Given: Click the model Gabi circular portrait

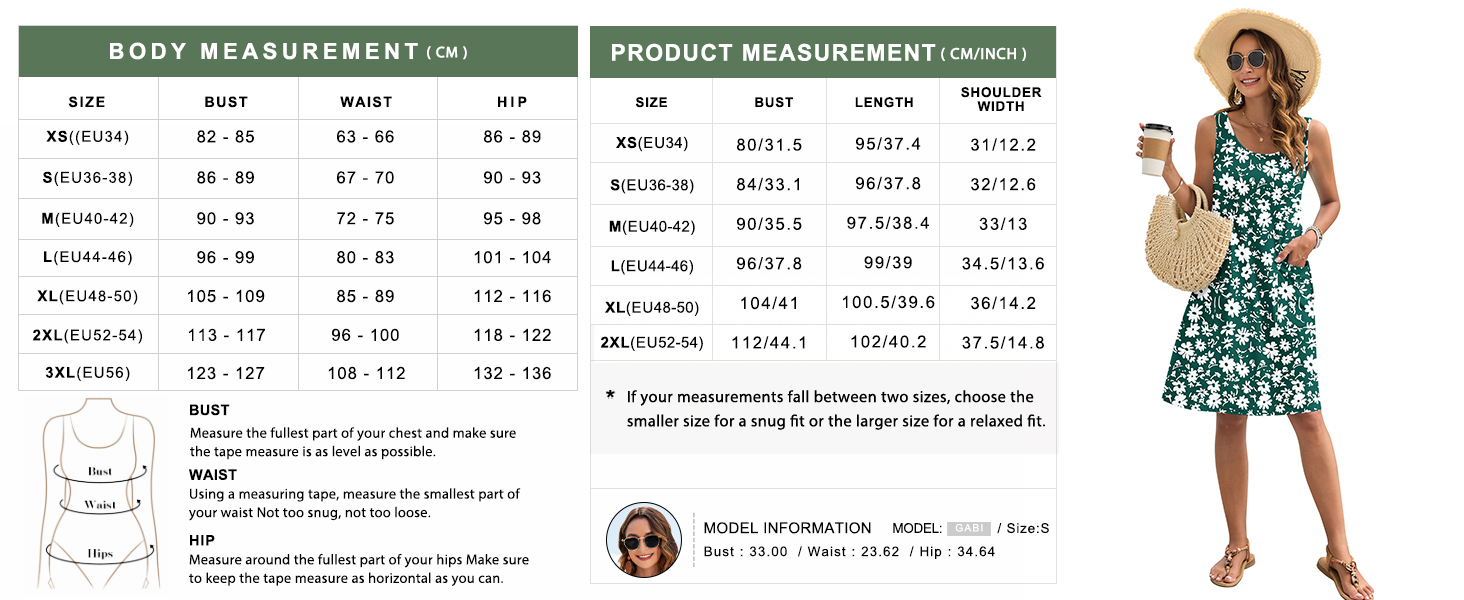Looking at the screenshot, I should 643,539.
